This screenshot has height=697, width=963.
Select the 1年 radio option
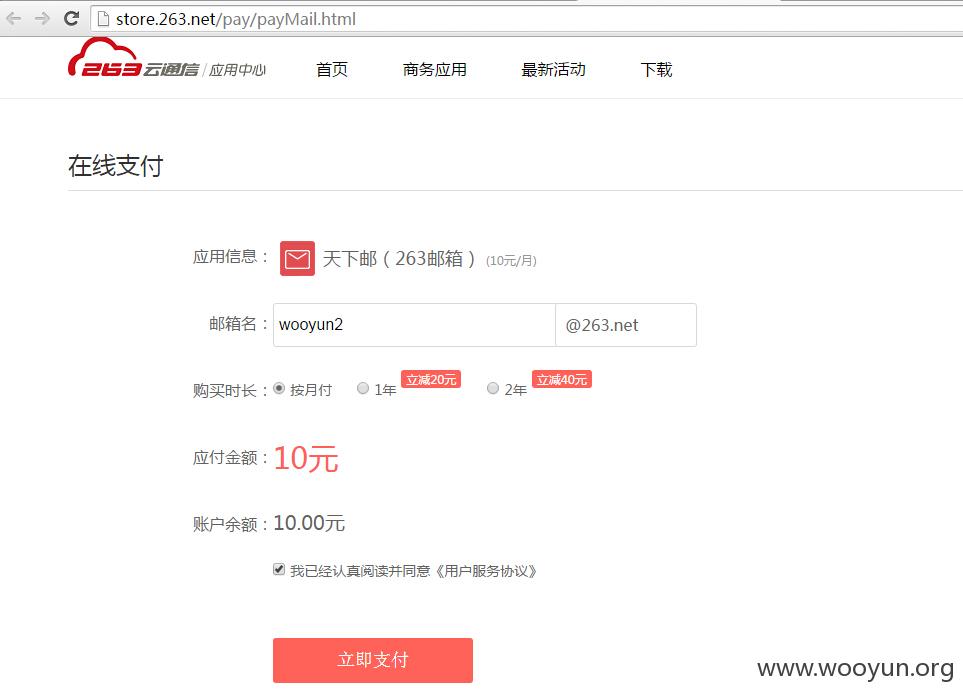[363, 388]
